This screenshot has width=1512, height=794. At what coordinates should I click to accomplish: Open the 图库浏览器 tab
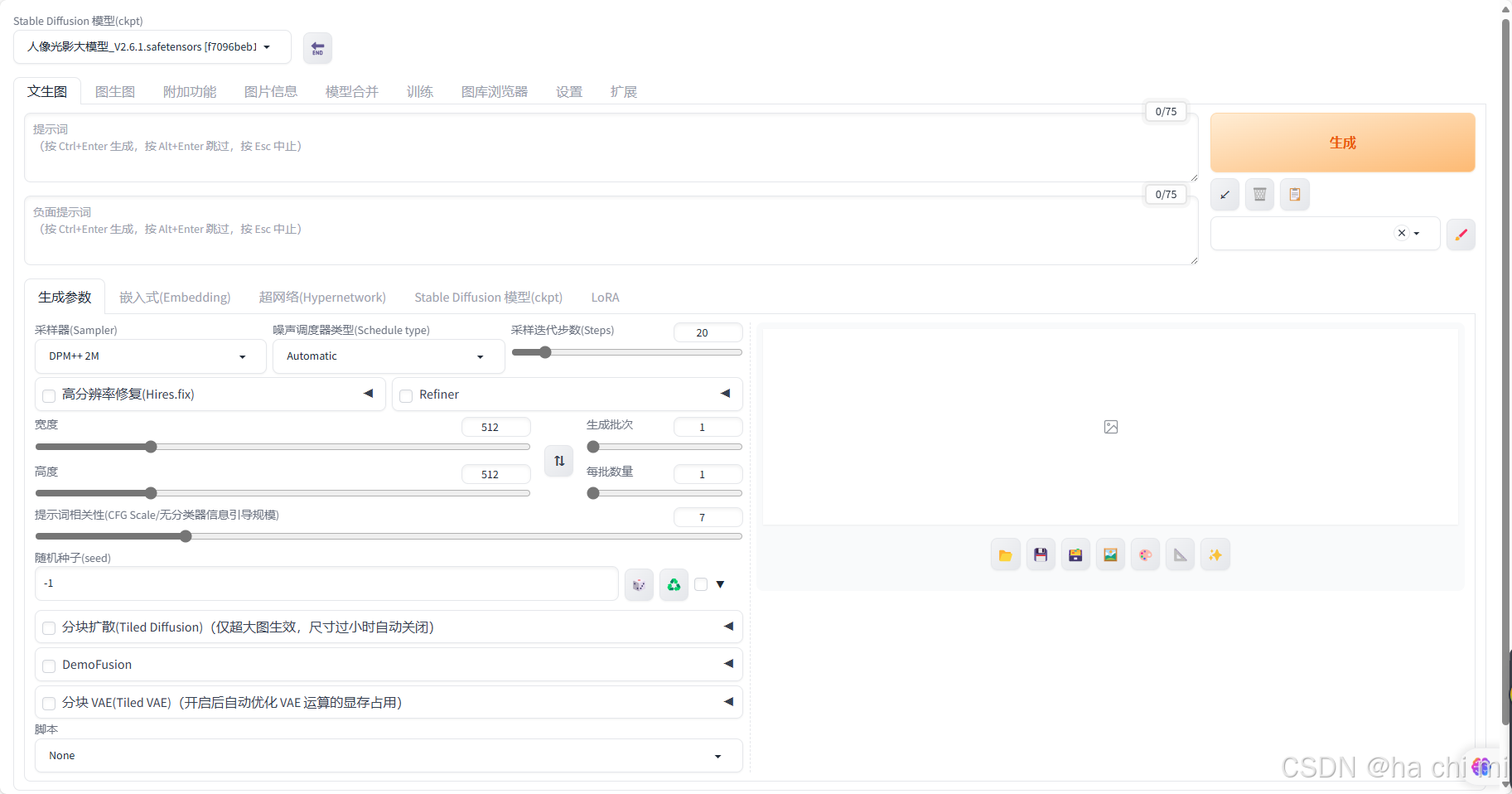(x=495, y=91)
